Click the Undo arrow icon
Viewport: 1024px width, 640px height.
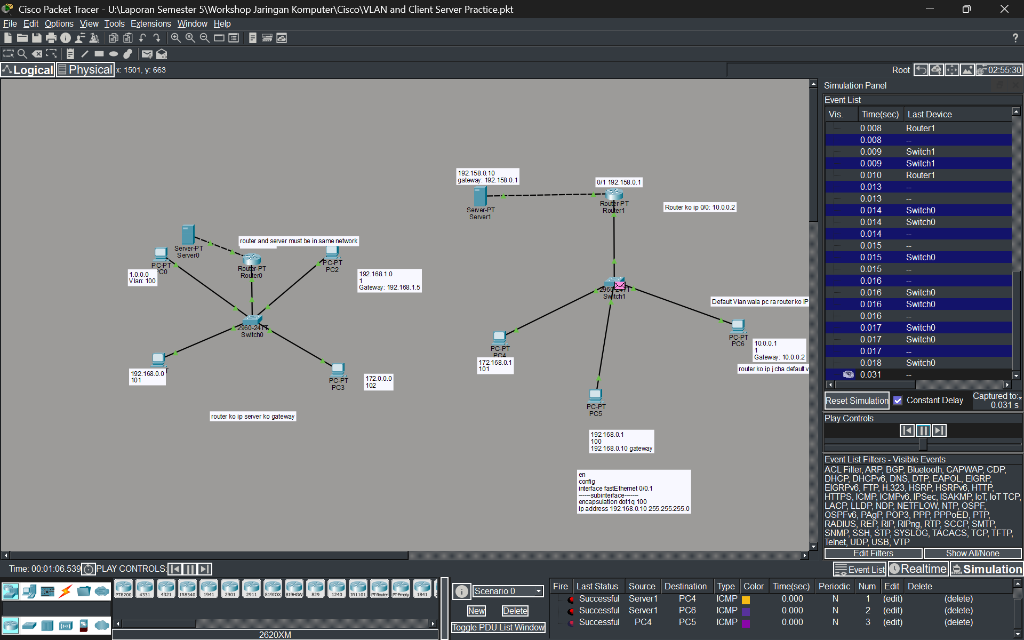coord(142,38)
